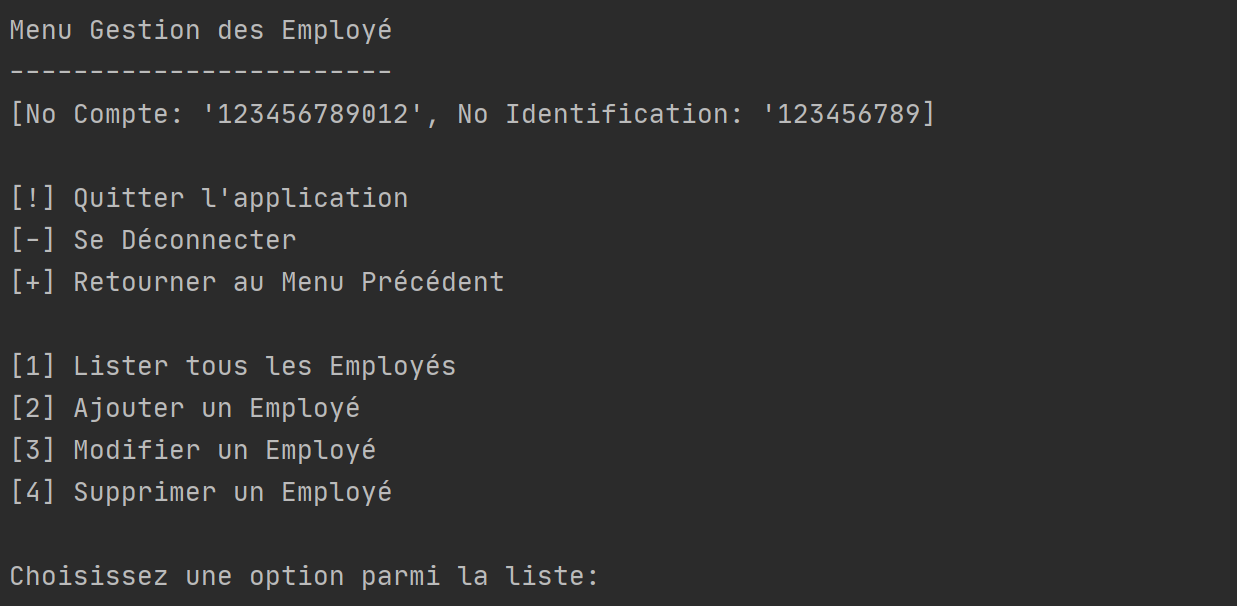Click the [-] bracket shortcut marker
The image size is (1237, 606).
click(x=33, y=240)
